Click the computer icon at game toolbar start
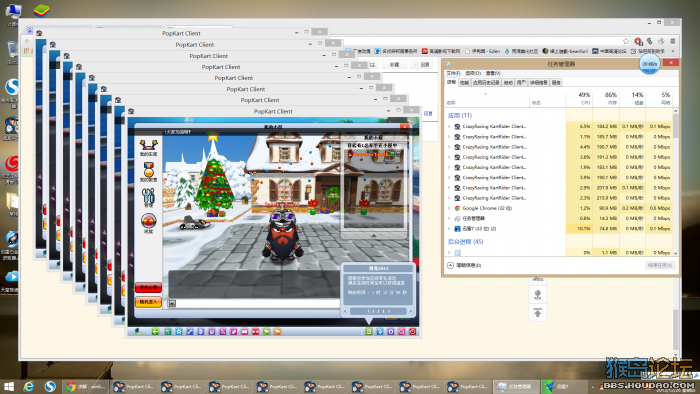 [138, 332]
